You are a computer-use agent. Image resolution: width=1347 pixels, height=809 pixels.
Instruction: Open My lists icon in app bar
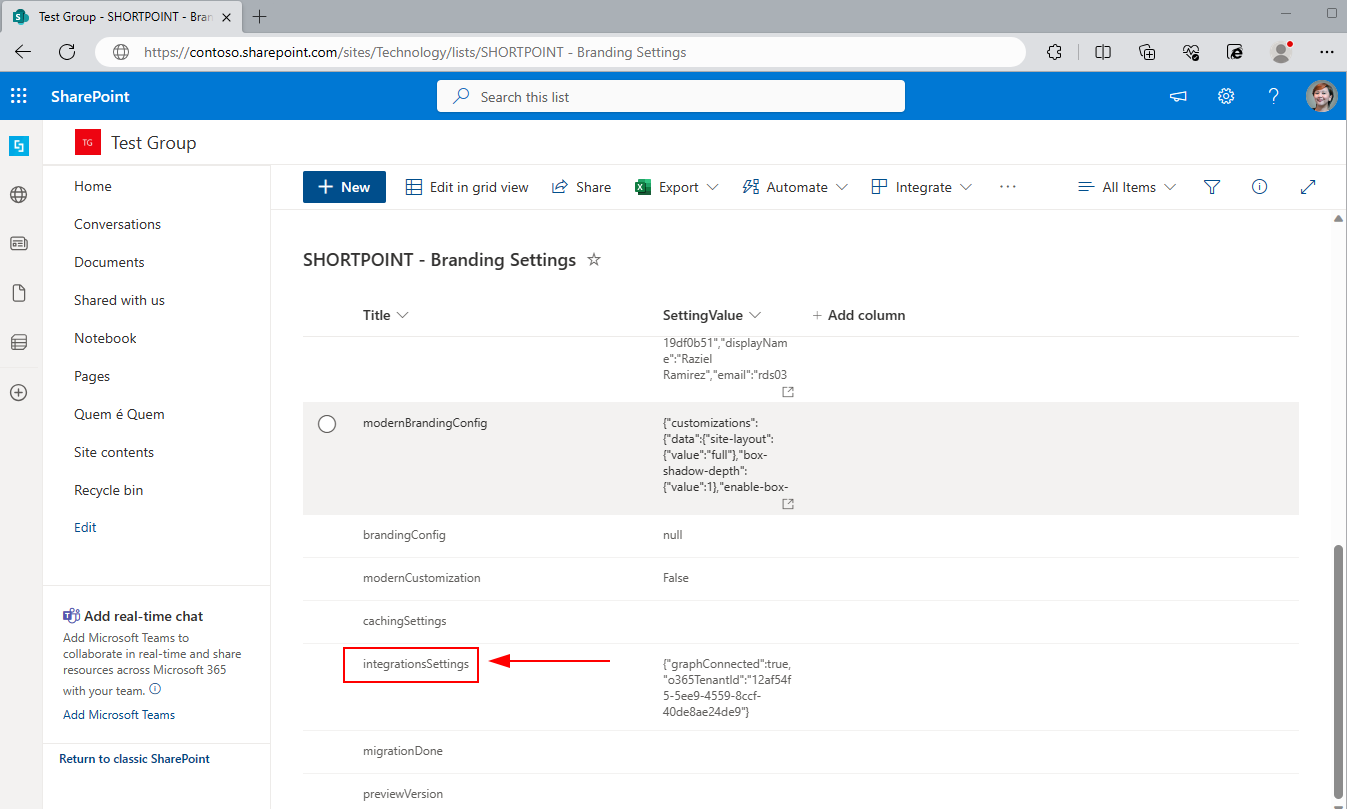point(18,343)
